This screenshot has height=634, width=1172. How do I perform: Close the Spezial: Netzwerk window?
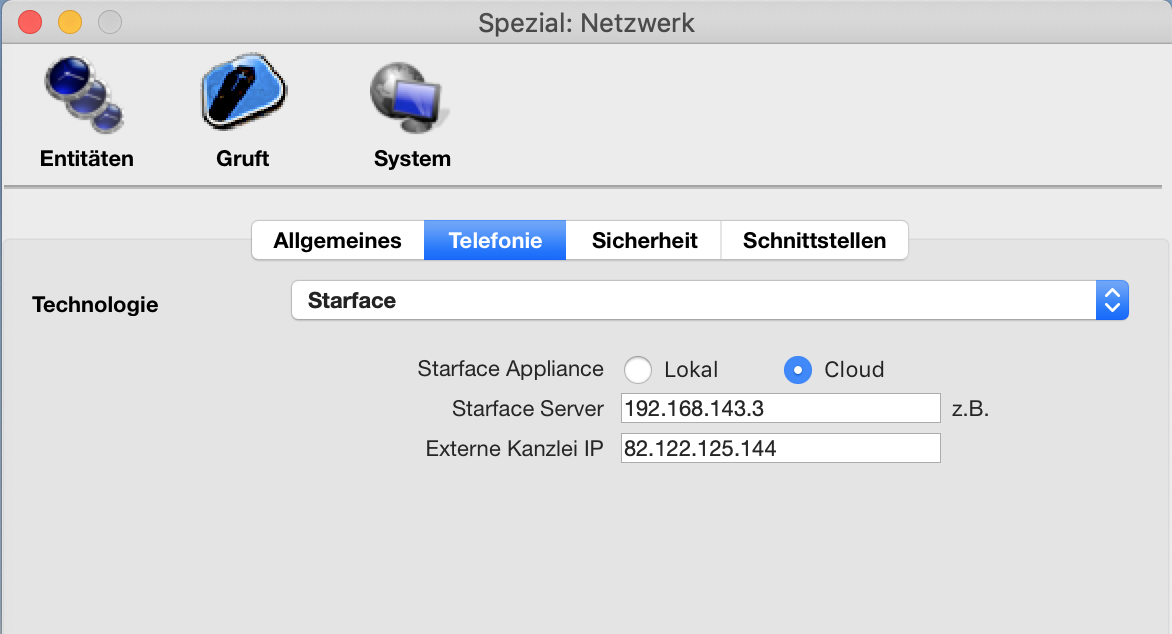coord(30,22)
